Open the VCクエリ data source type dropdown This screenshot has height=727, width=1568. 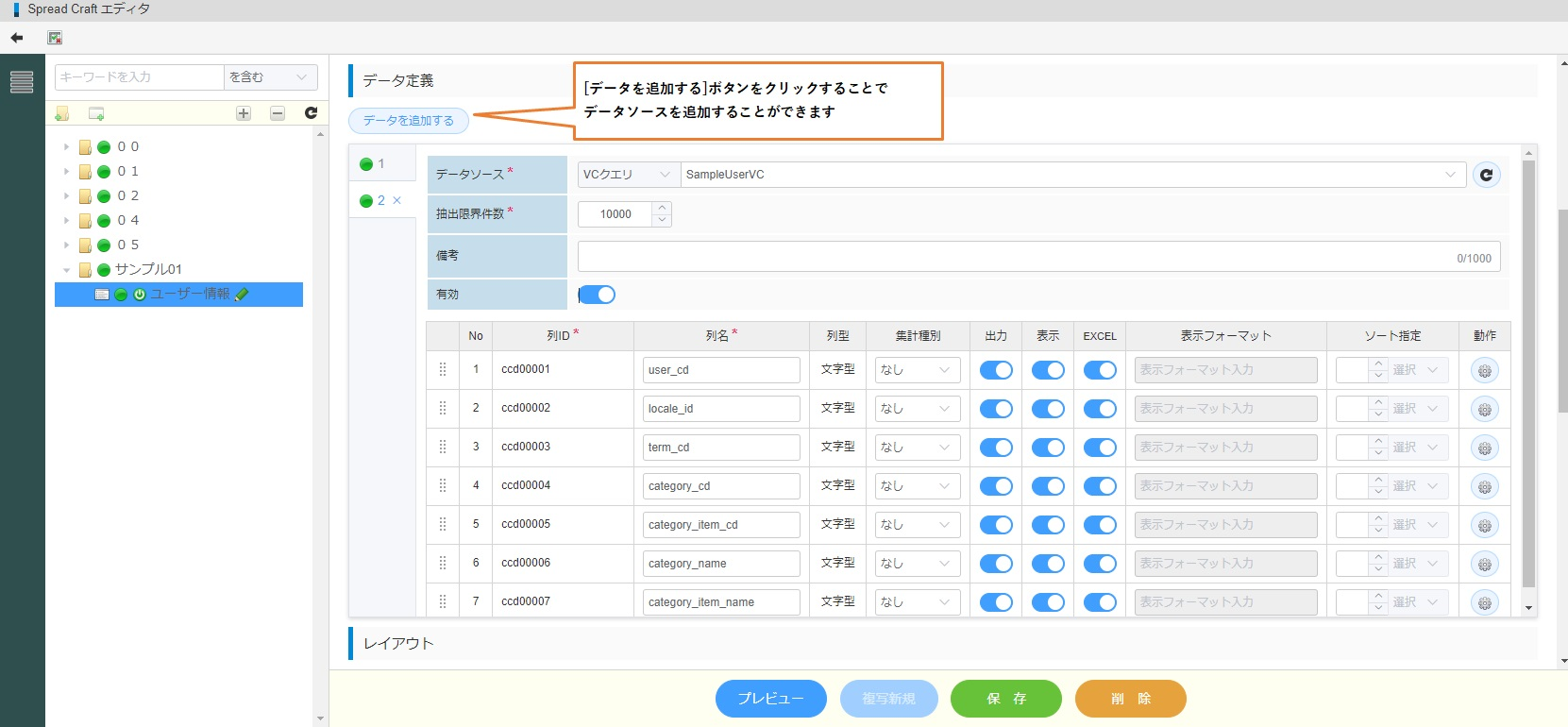click(627, 175)
